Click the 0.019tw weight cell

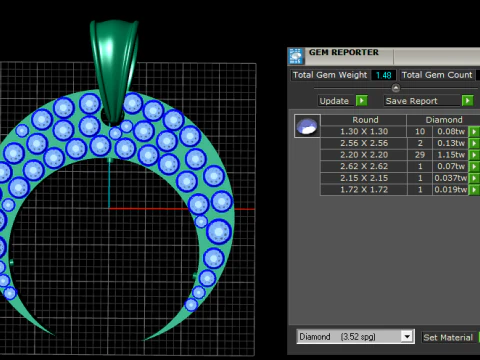coord(451,190)
